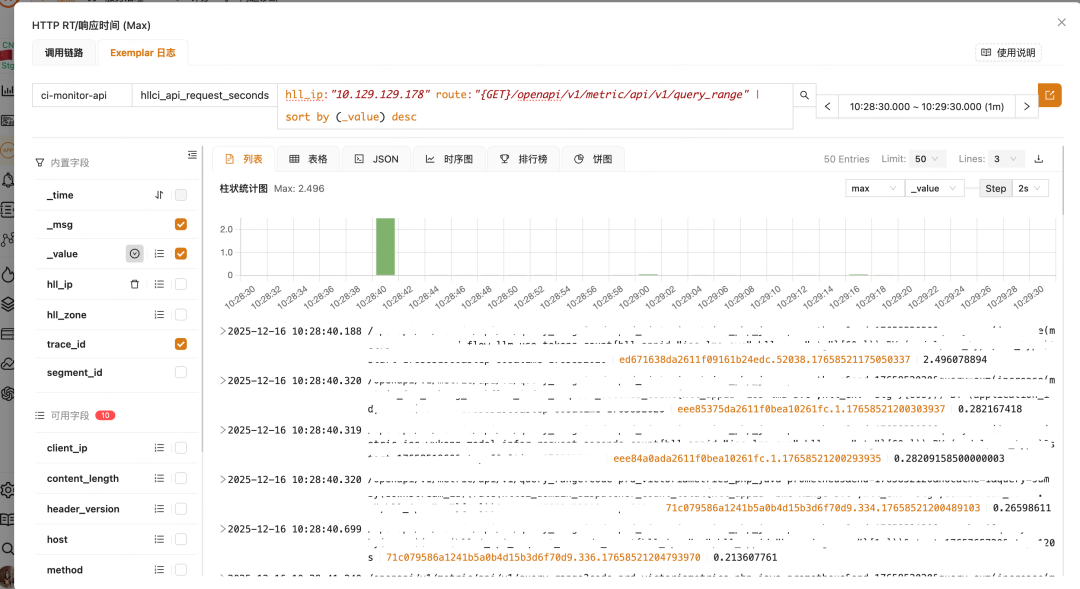Open the max aggregation dropdown
The image size is (1080, 589).
(x=874, y=188)
